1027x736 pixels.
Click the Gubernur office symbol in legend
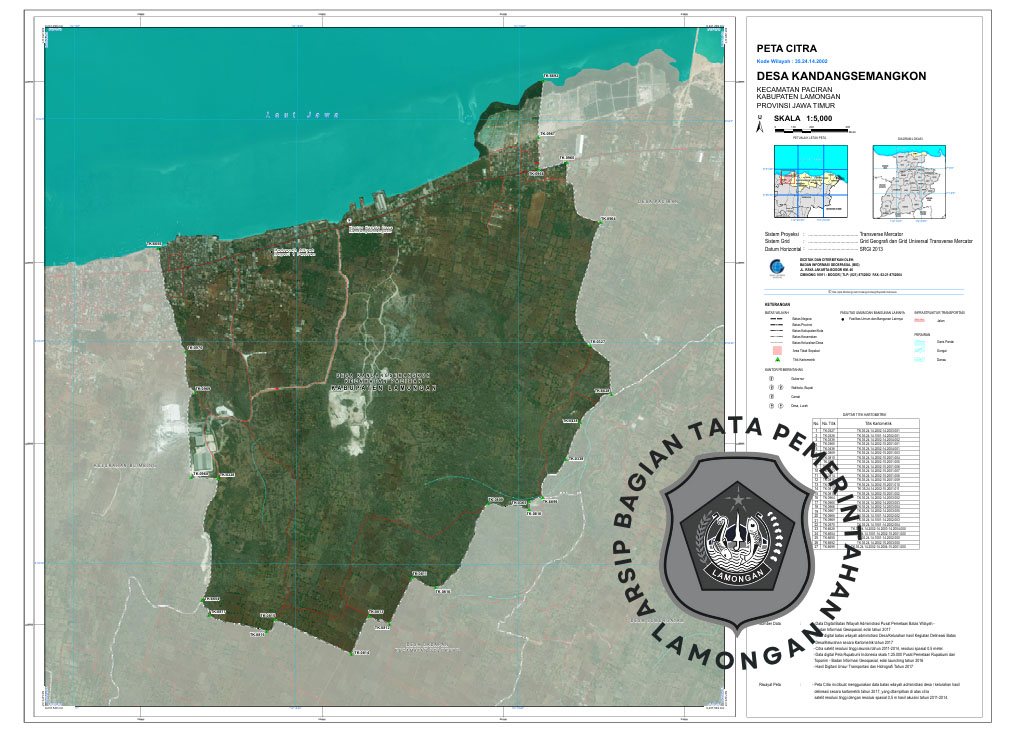click(x=771, y=379)
